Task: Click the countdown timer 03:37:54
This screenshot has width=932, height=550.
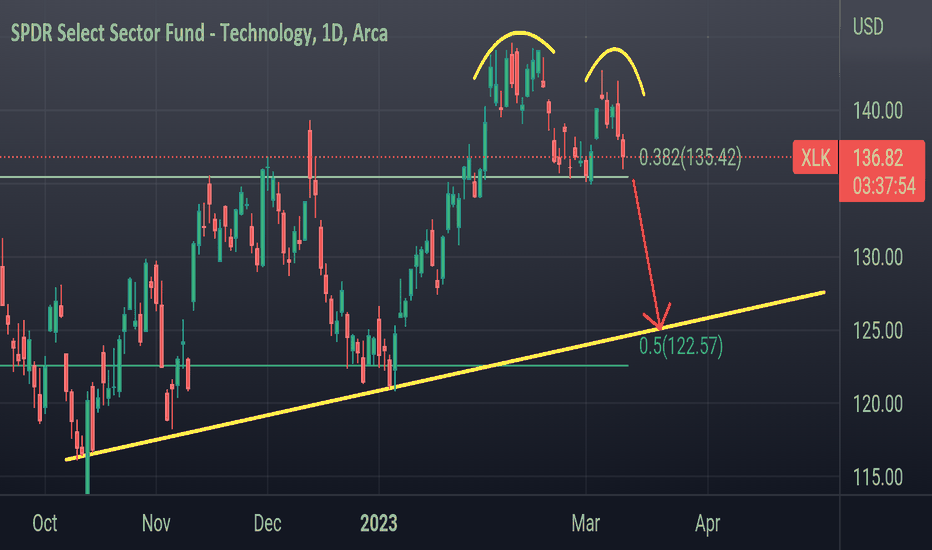Action: pos(884,186)
